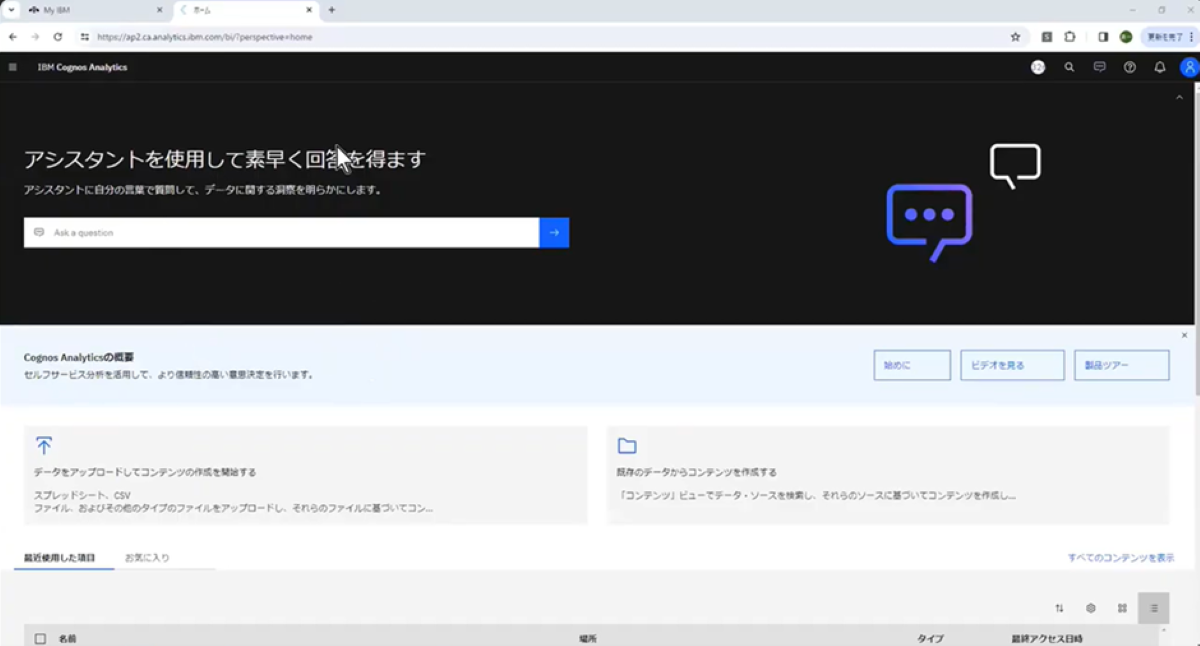Open the Chrome three-dot menu
This screenshot has width=1200, height=646.
(1192, 37)
